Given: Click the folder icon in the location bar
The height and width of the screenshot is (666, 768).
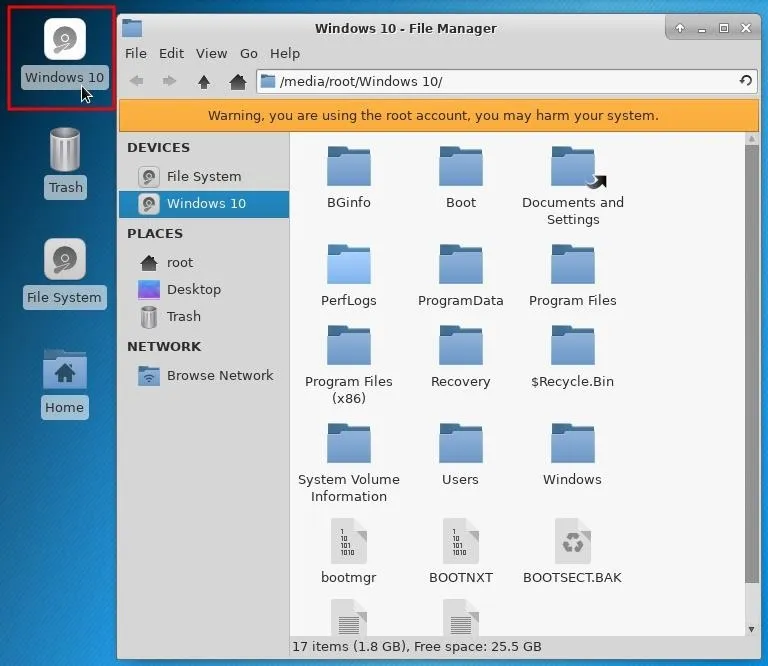Looking at the screenshot, I should 268,81.
